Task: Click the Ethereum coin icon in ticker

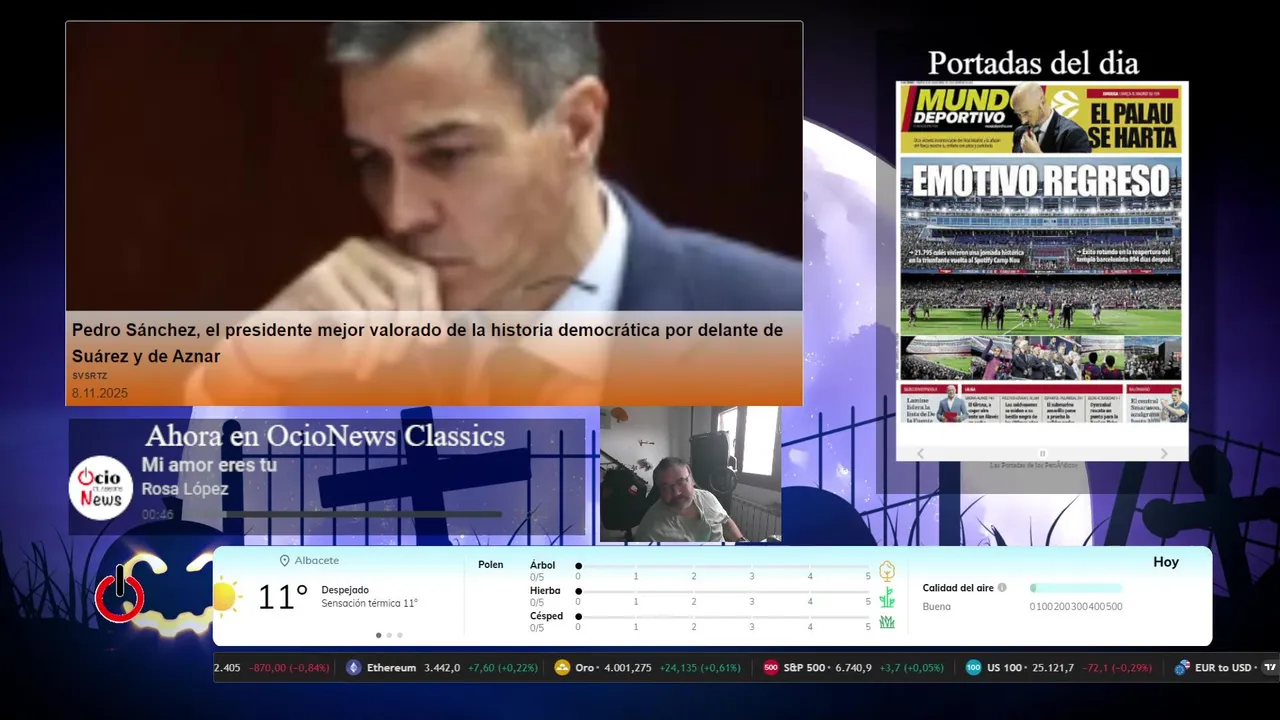Action: click(353, 668)
